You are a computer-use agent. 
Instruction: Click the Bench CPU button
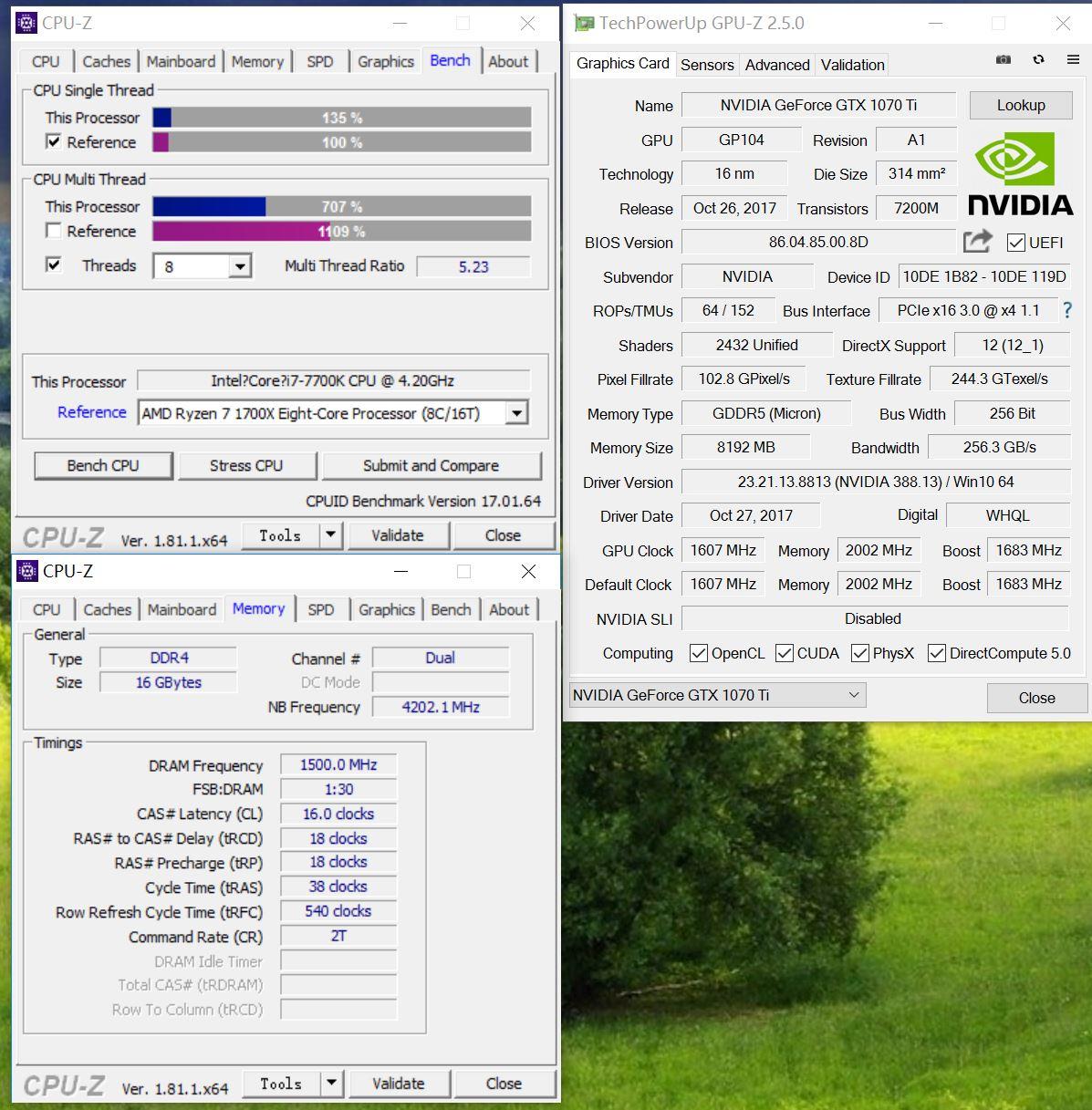click(x=103, y=465)
